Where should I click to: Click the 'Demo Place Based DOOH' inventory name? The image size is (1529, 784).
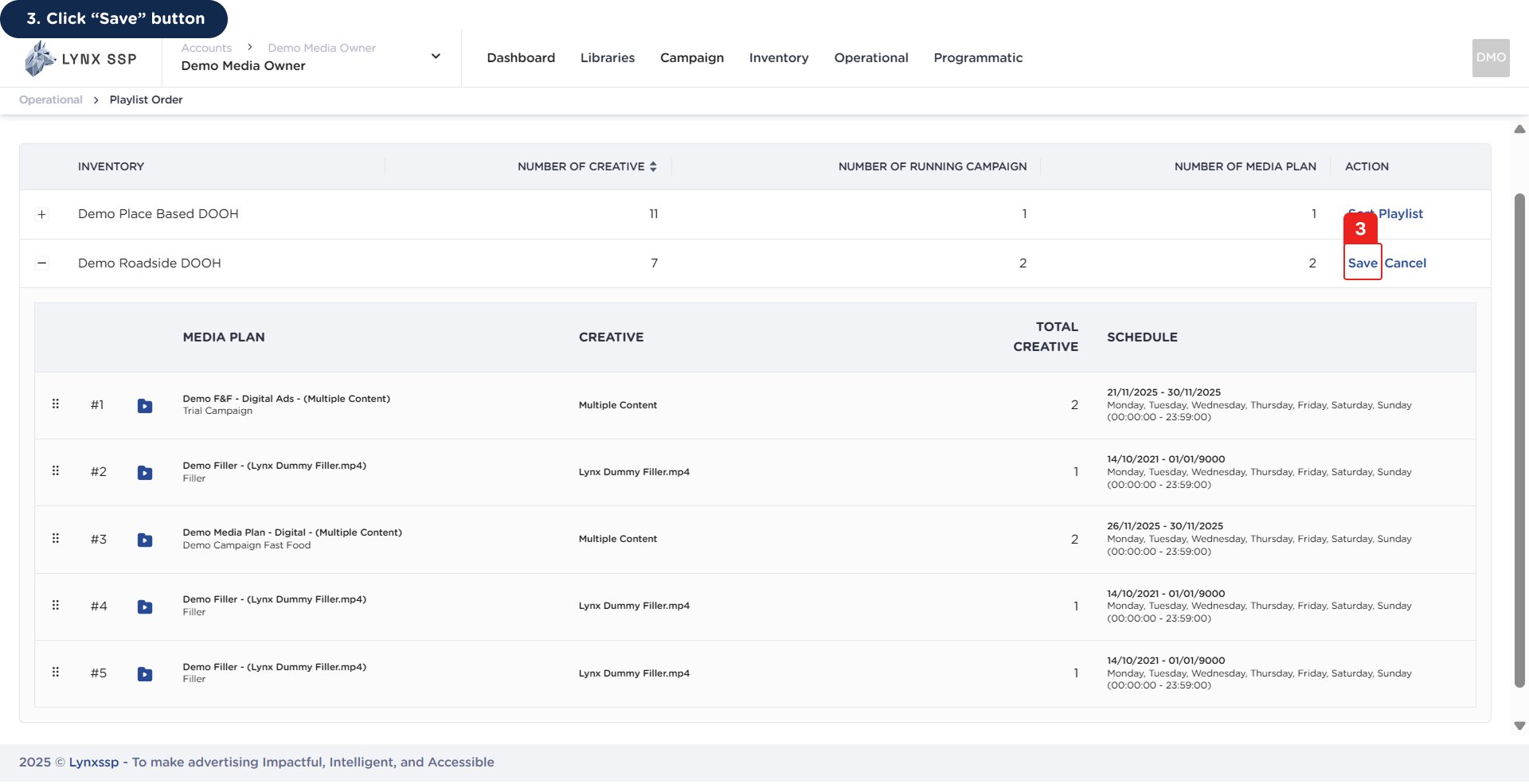pyautogui.click(x=158, y=213)
